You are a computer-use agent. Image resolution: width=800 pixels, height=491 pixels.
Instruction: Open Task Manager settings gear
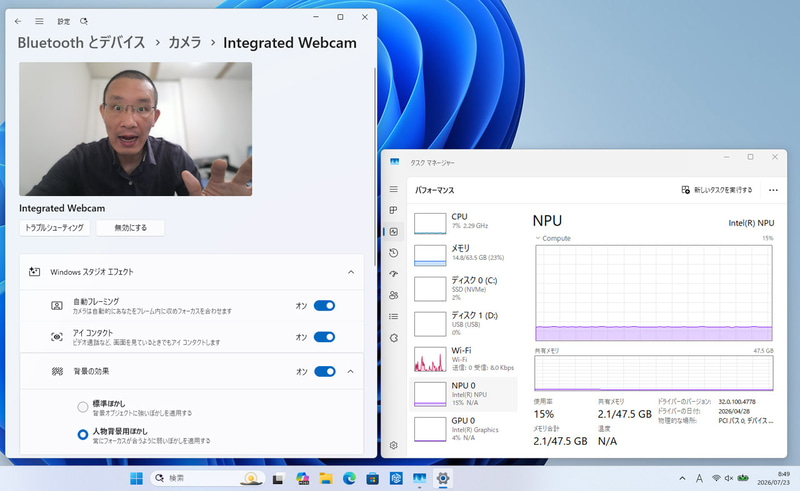click(393, 445)
